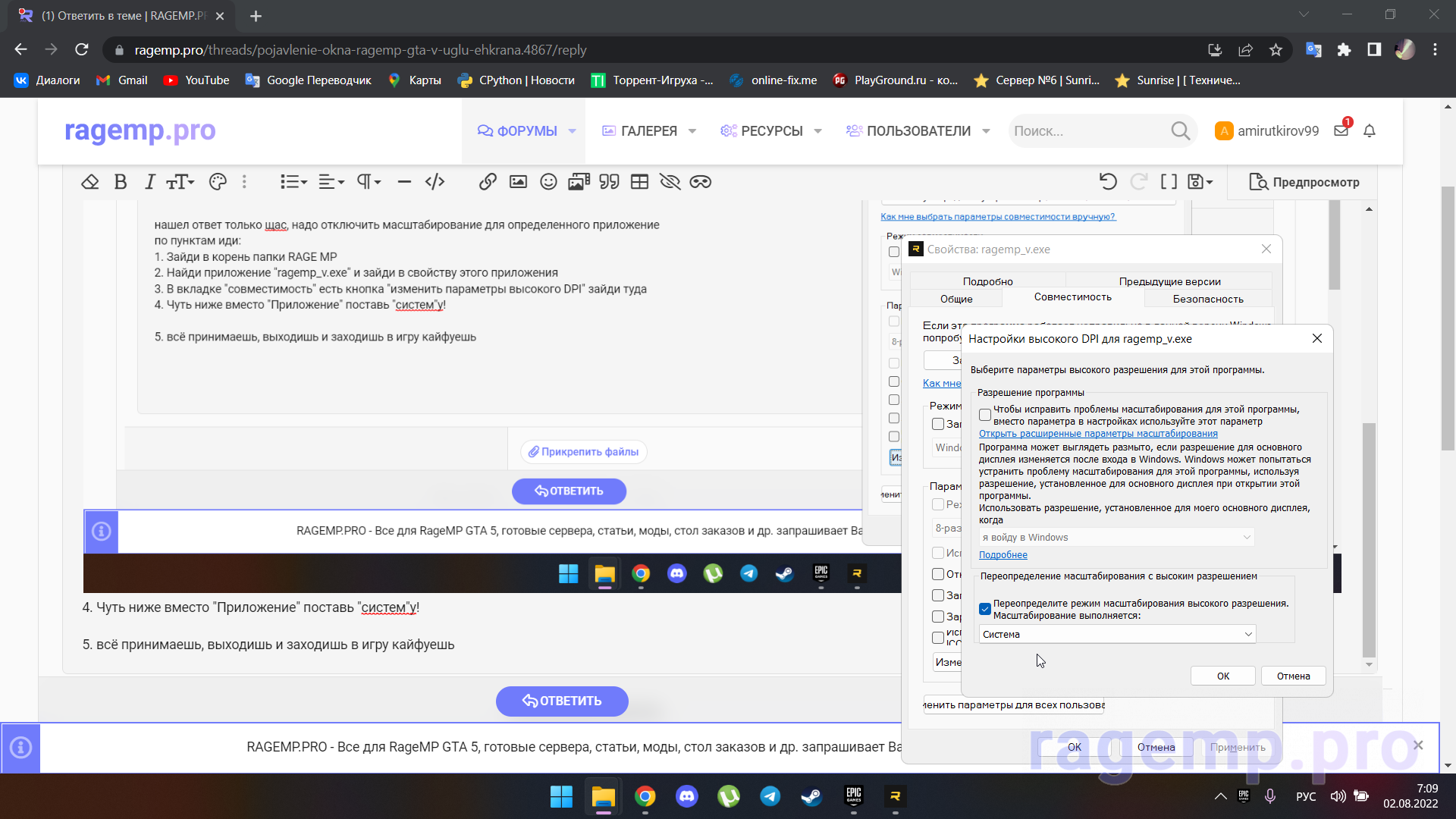Expand the ФОРУМЫ menu arrow

pyautogui.click(x=573, y=131)
